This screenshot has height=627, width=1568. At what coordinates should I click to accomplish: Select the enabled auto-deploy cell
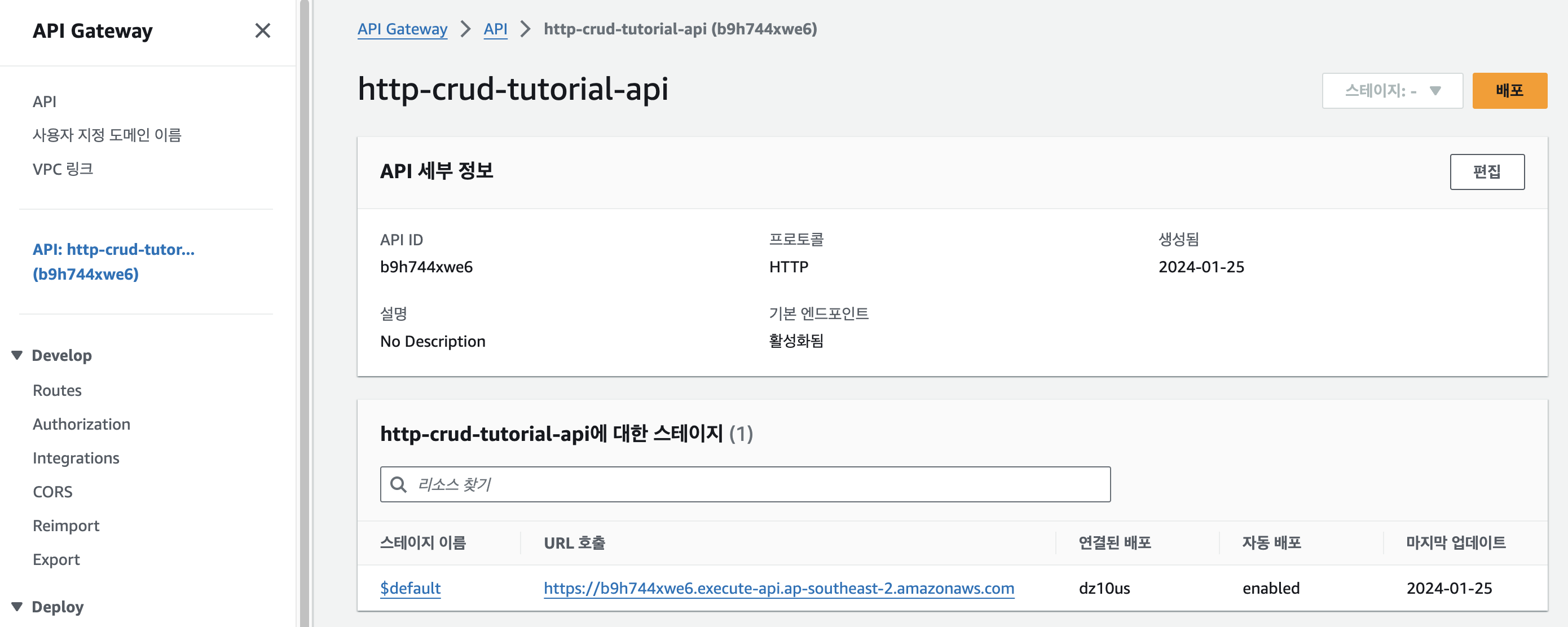[x=1271, y=588]
